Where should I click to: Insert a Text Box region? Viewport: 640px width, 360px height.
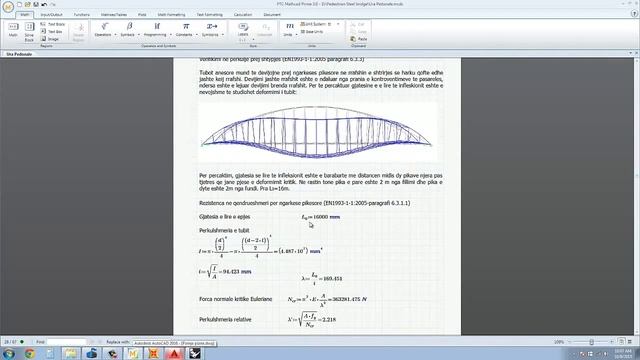click(x=52, y=31)
